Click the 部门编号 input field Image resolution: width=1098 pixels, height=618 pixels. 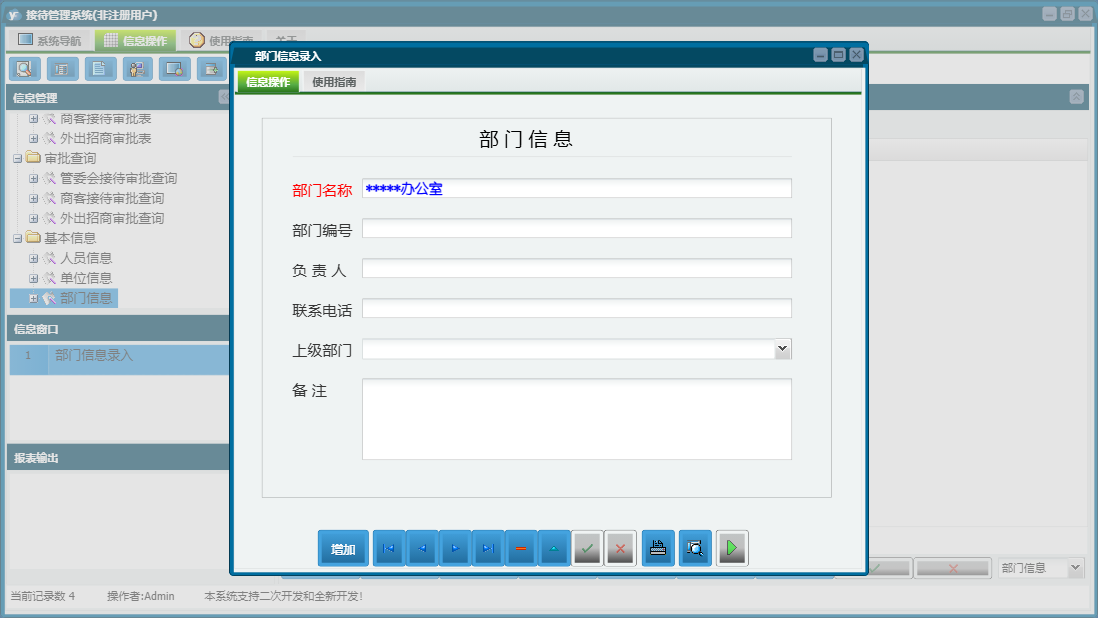coord(576,228)
